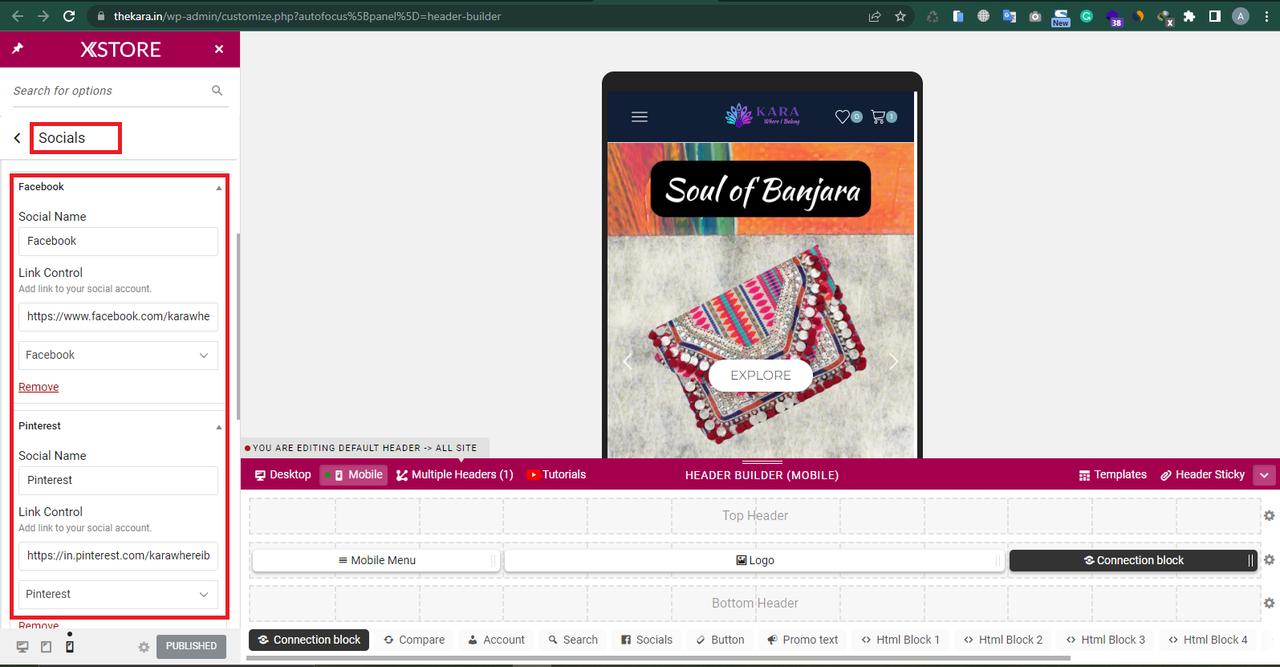Viewport: 1280px width, 667px height.
Task: Open Top Header row settings gear
Action: [1269, 516]
